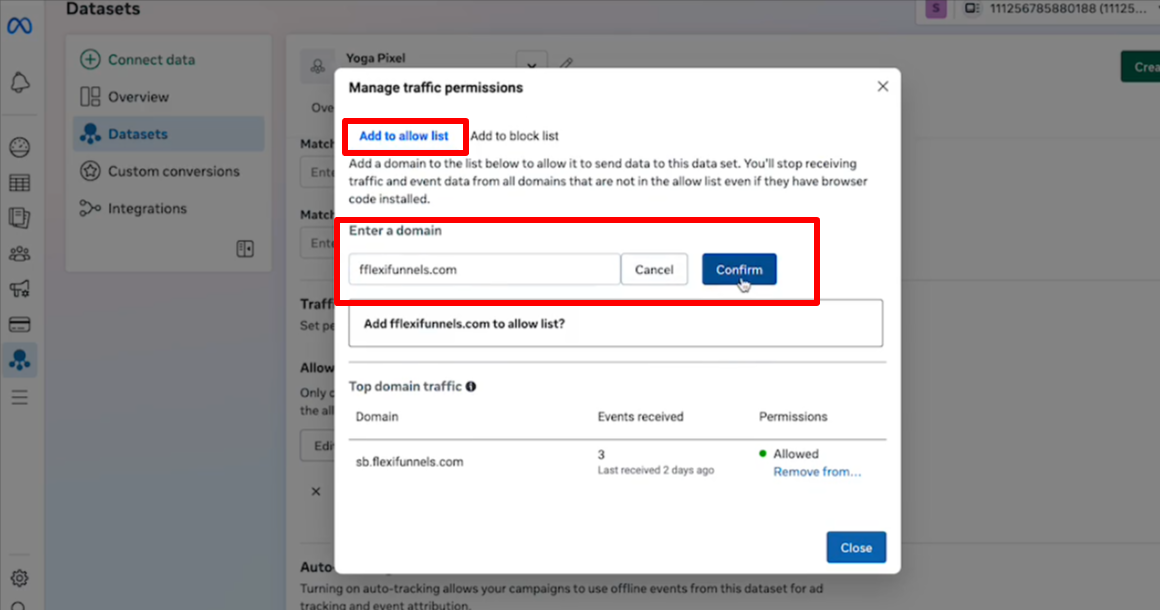Image resolution: width=1160 pixels, height=610 pixels.
Task: Open the table grid icon in left rail
Action: 20,183
